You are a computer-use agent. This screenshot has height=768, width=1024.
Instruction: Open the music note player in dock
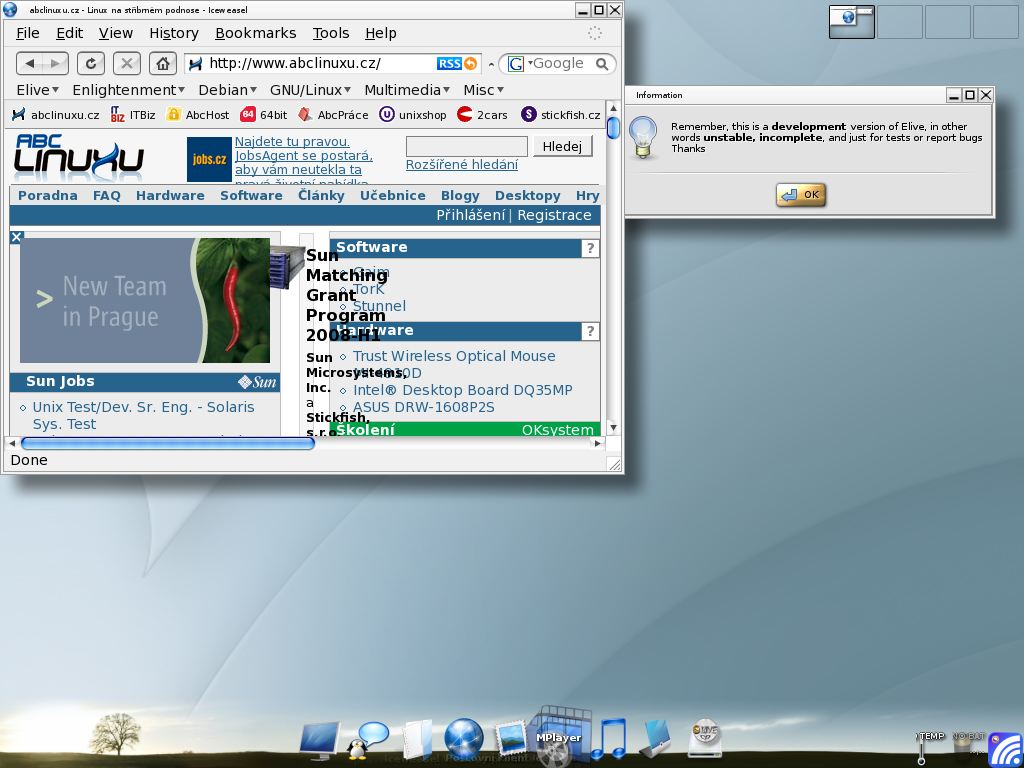tap(609, 739)
